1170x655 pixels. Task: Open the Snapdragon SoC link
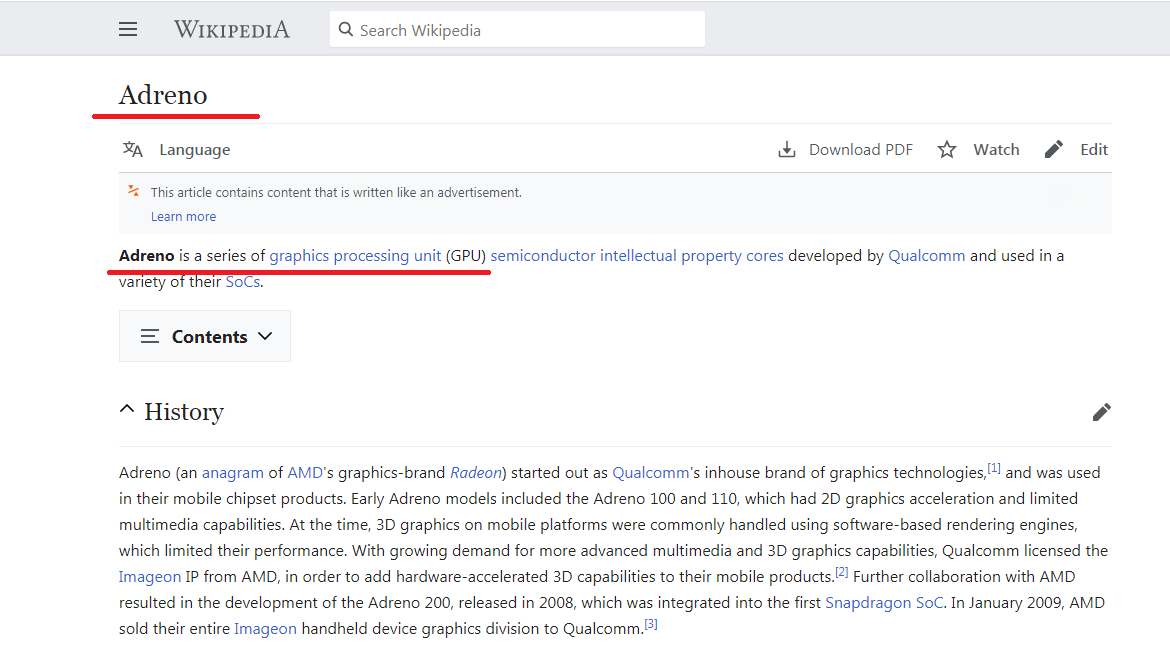point(883,603)
